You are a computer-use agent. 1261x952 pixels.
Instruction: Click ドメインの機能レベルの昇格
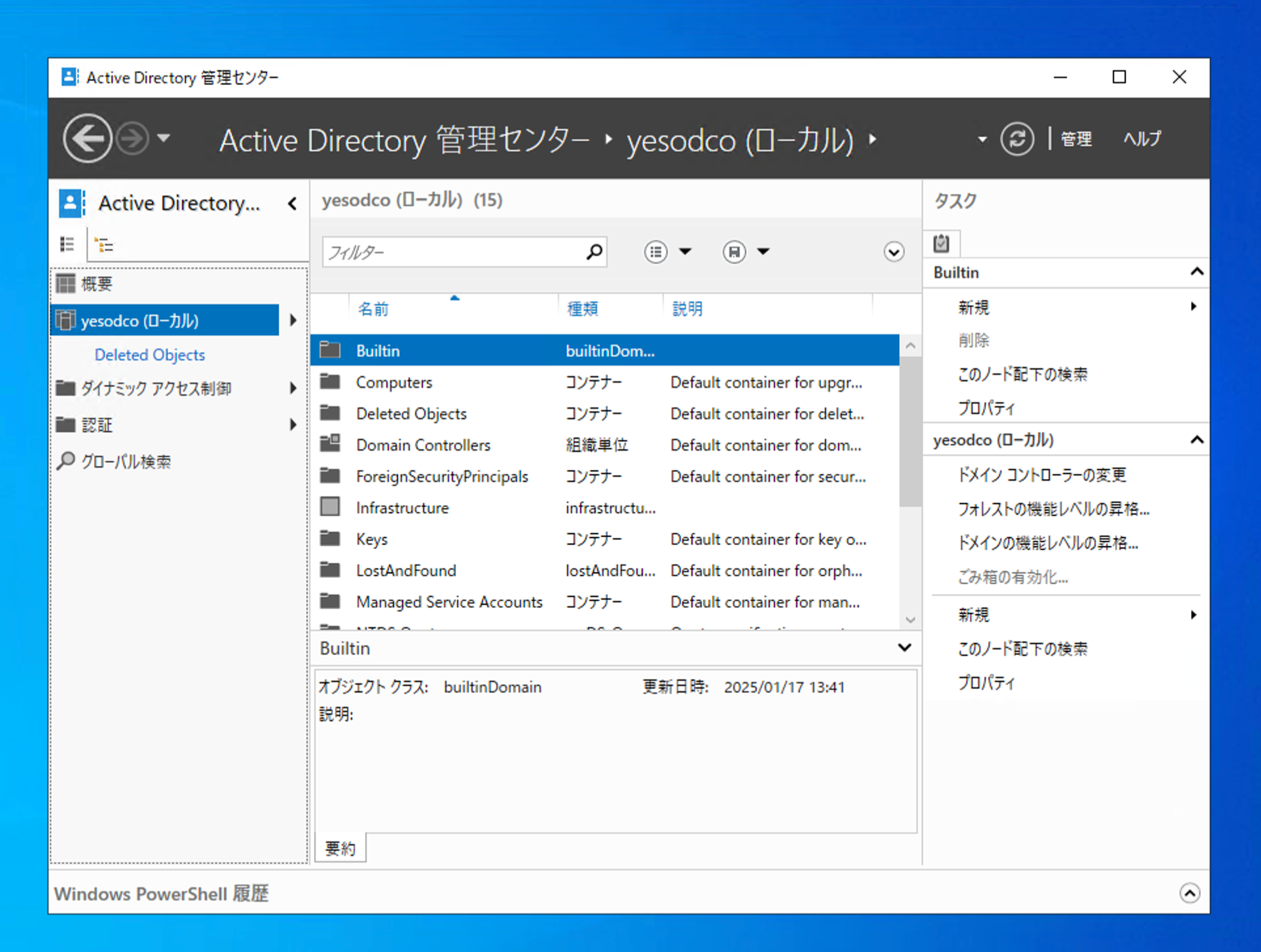1048,543
